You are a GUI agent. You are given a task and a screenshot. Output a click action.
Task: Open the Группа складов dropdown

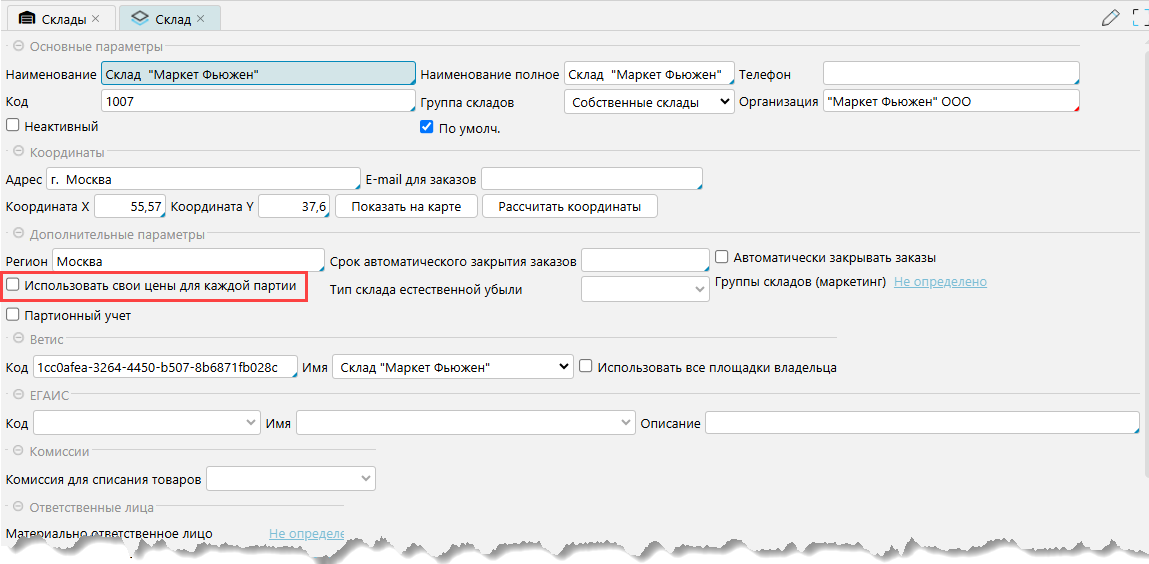pos(648,102)
